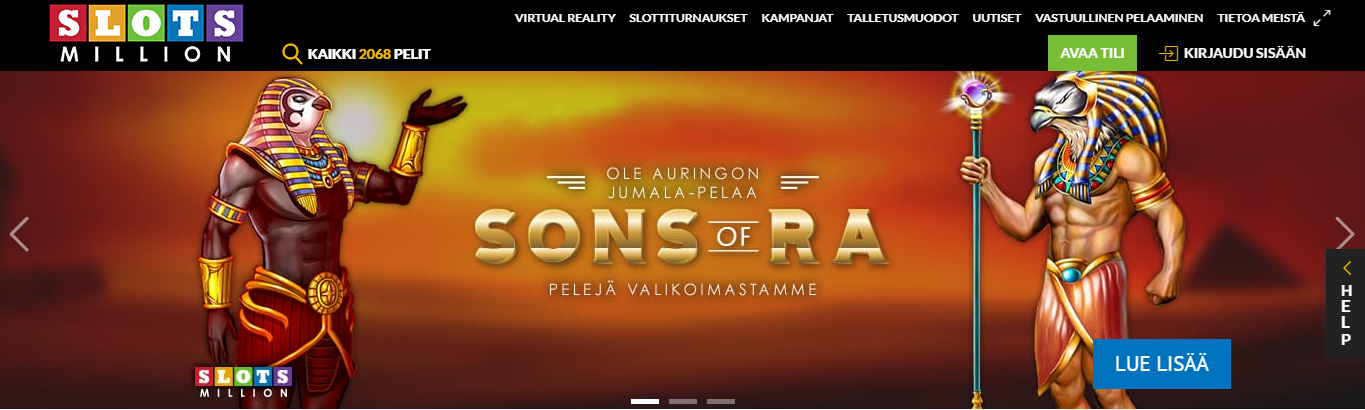1365x410 pixels.
Task: Click the blue Lue lisää button
Action: pos(1161,364)
